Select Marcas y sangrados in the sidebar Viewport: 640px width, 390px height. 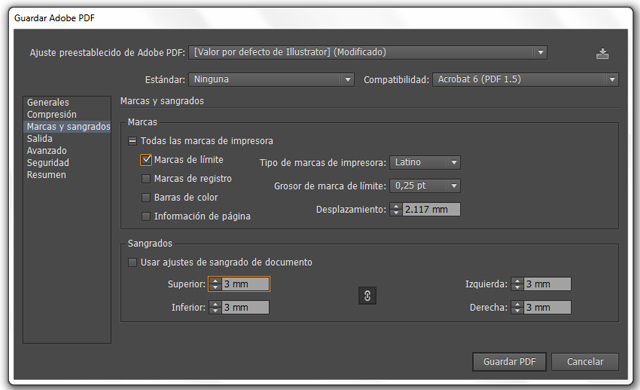click(x=68, y=126)
